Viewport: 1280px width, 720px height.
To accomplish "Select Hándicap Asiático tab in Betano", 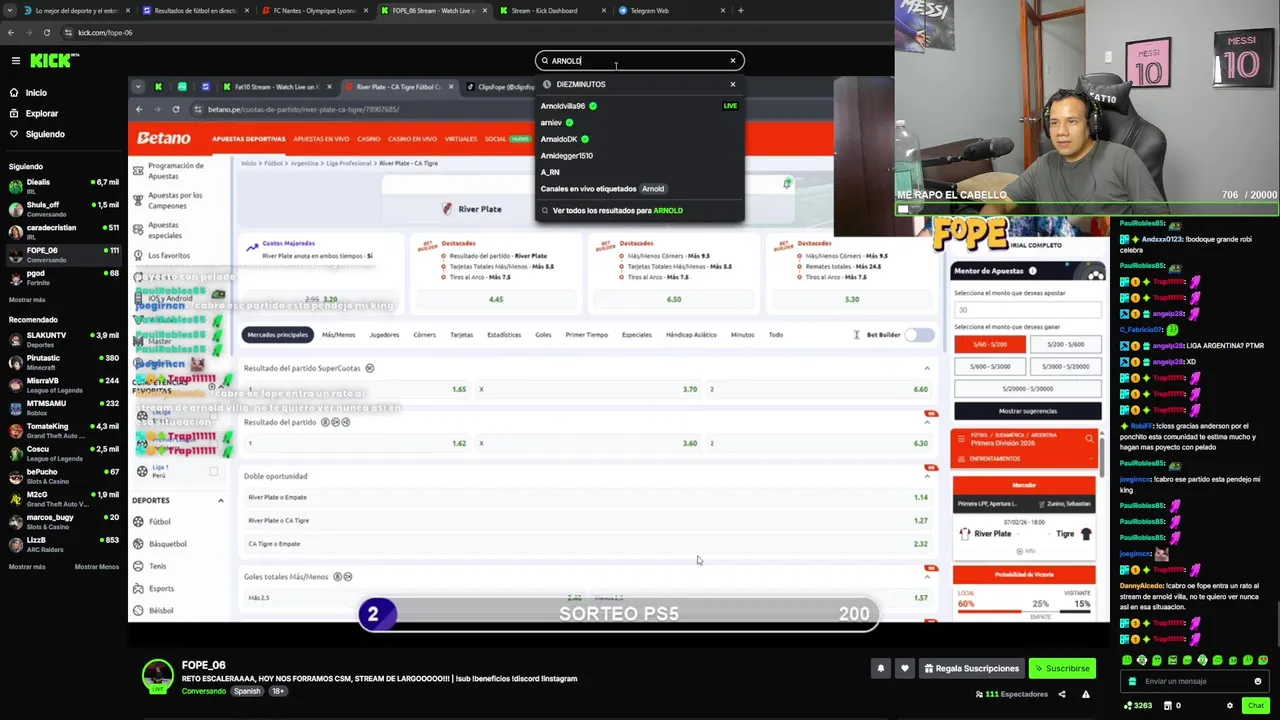I will pos(691,335).
